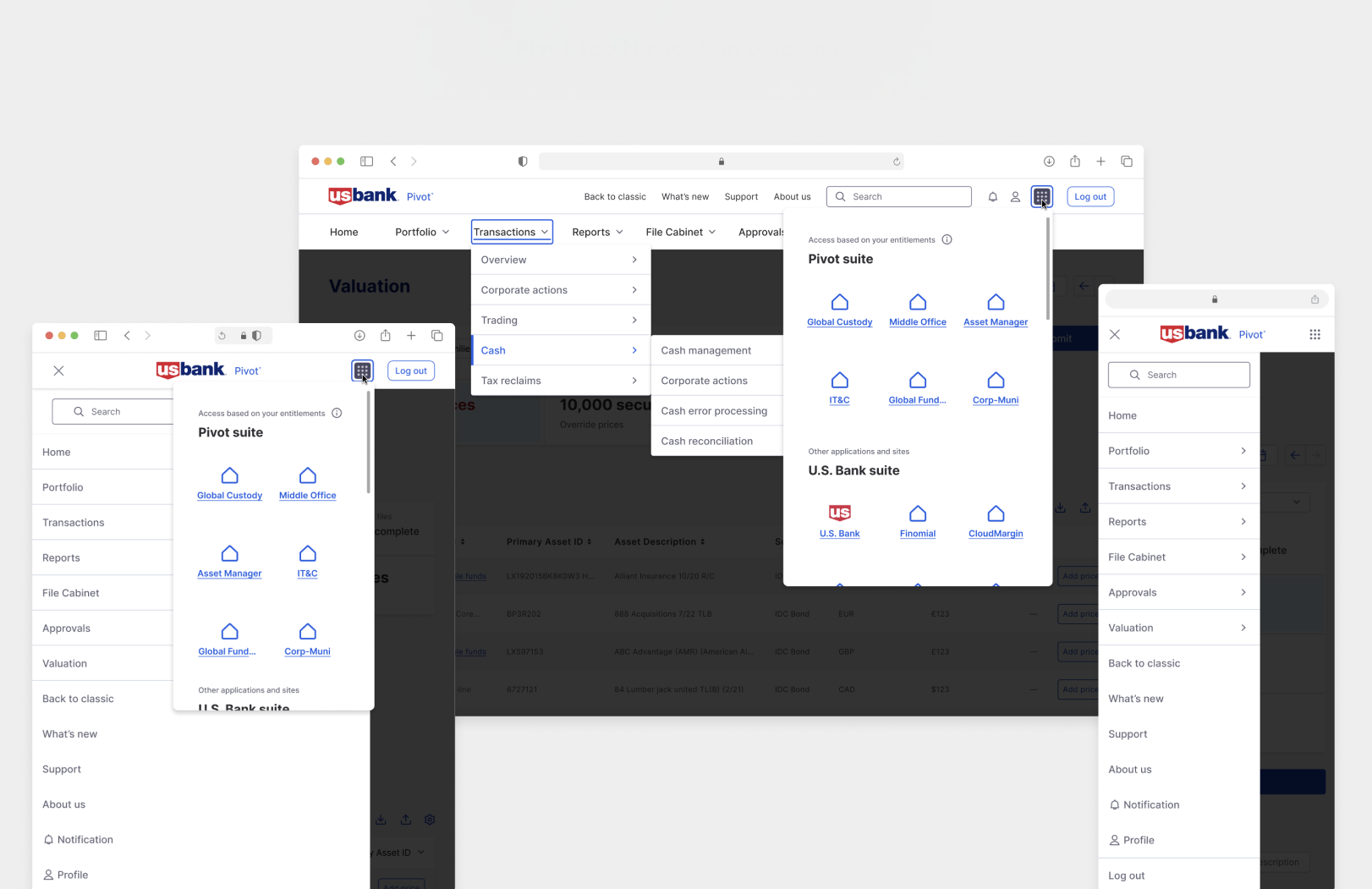
Task: Open Global Custody in the center window's Pivot suite
Action: tap(839, 310)
